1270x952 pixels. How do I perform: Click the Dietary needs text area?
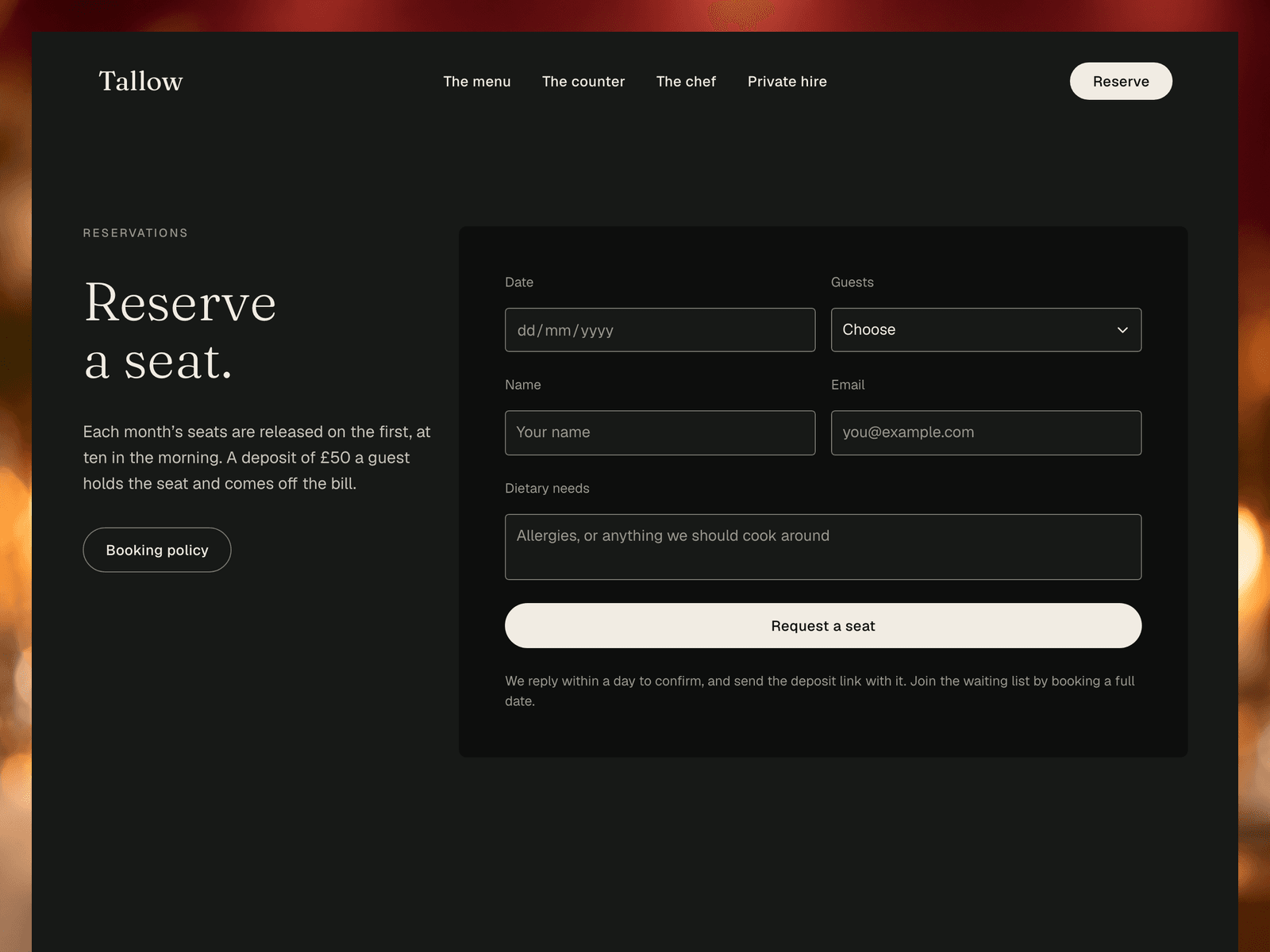click(823, 547)
